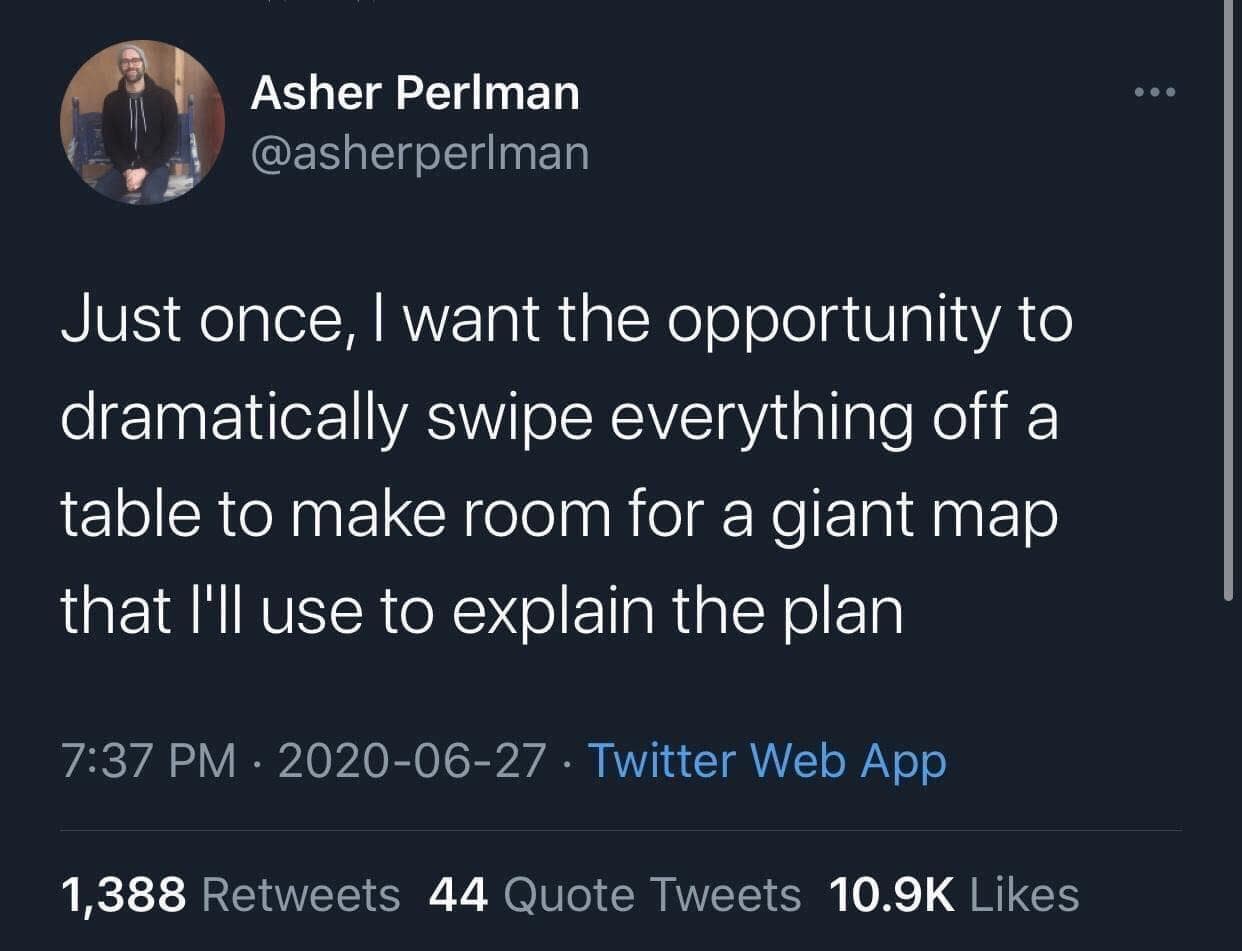The width and height of the screenshot is (1242, 951).
Task: Open the Asher Perlman display name link
Action: (414, 94)
